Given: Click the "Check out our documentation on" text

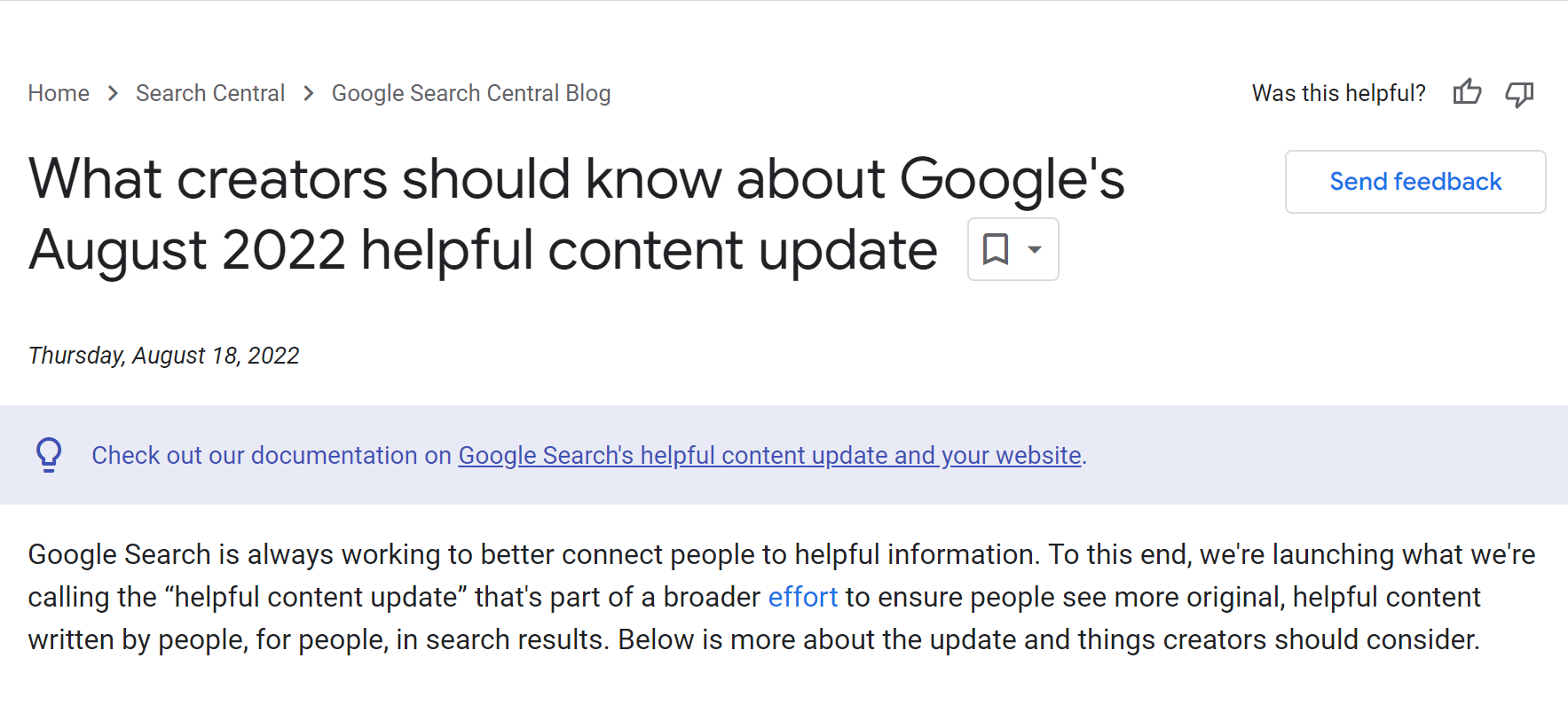Looking at the screenshot, I should (272, 455).
